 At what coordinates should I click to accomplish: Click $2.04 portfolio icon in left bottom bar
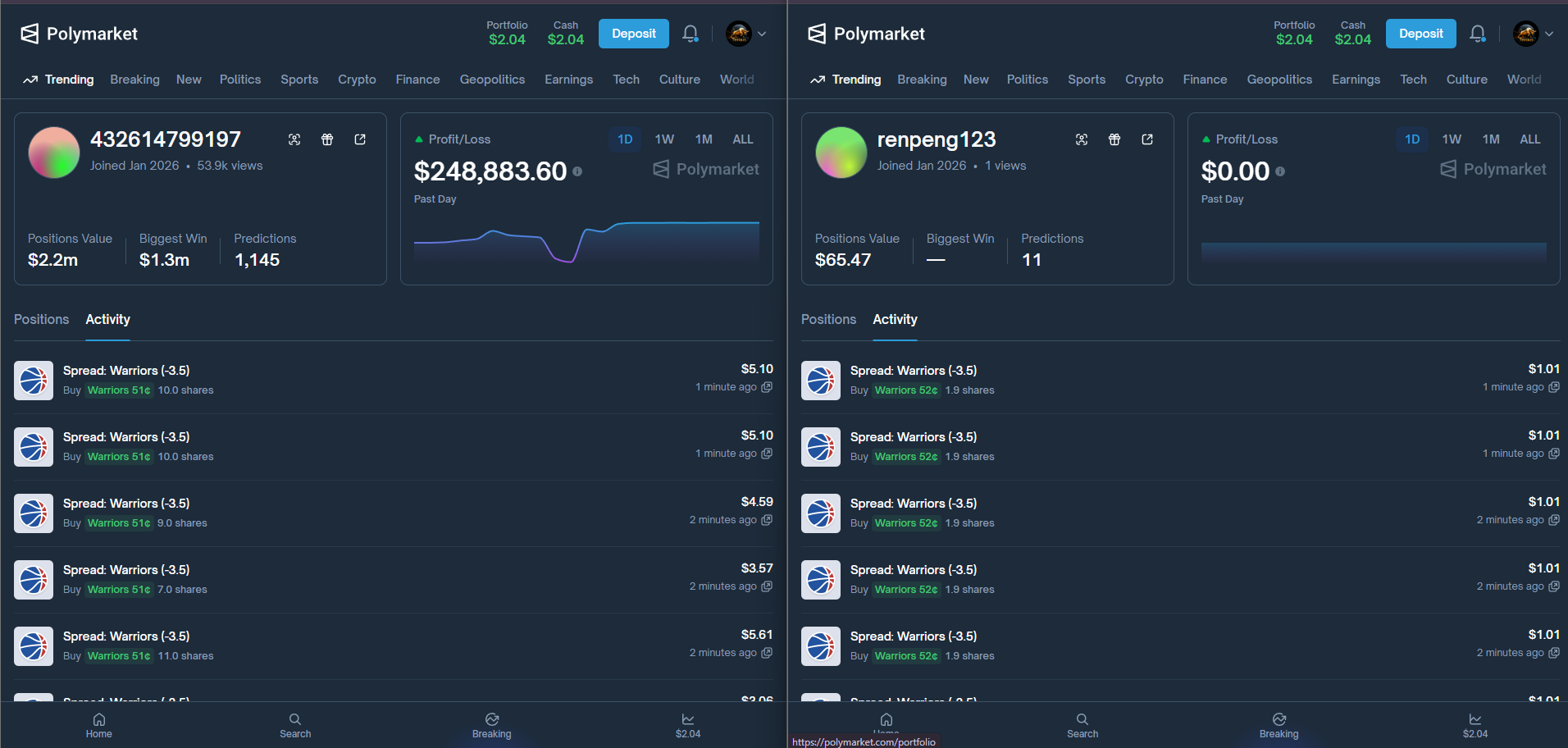click(x=688, y=719)
